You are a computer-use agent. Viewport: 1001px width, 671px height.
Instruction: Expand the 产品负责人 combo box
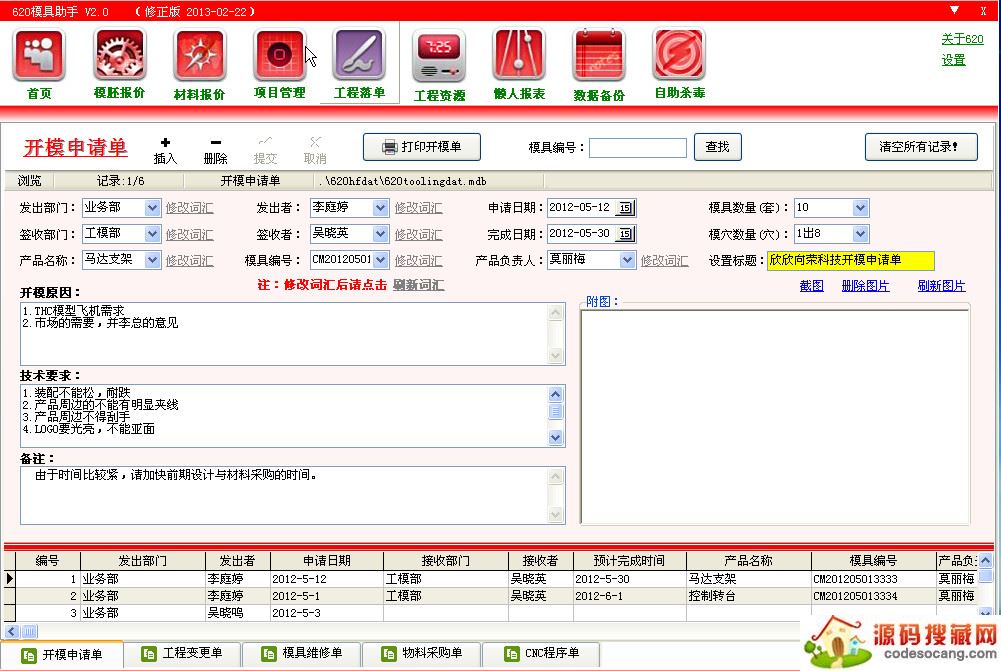627,260
